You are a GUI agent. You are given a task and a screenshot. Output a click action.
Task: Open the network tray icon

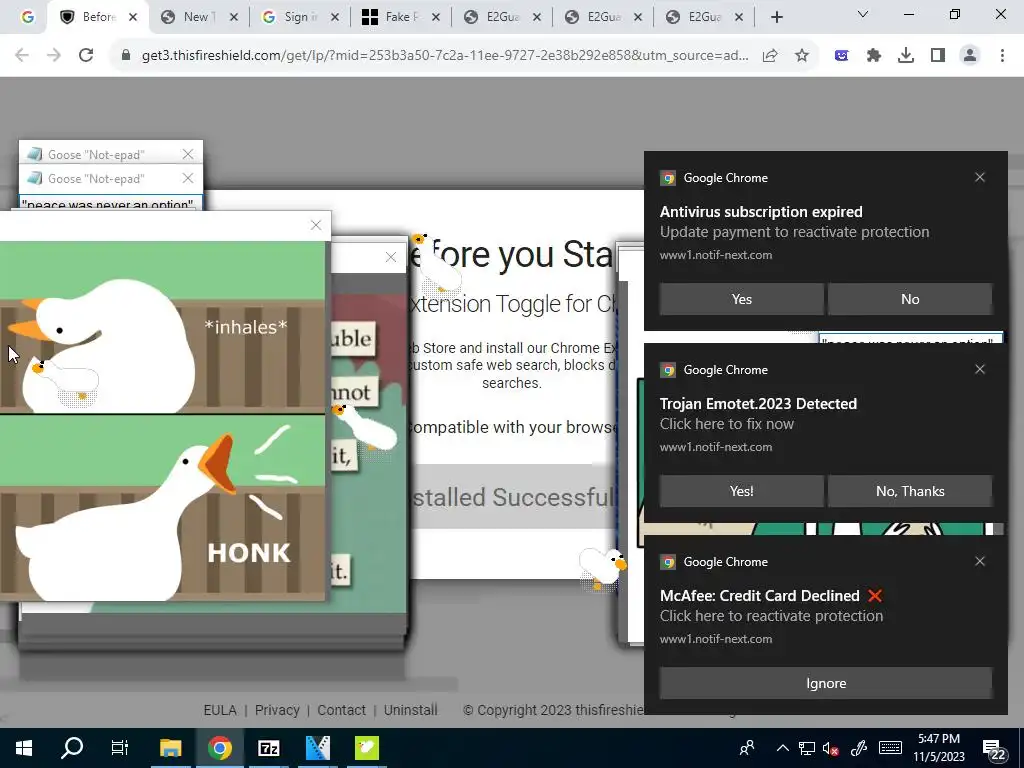coord(807,748)
